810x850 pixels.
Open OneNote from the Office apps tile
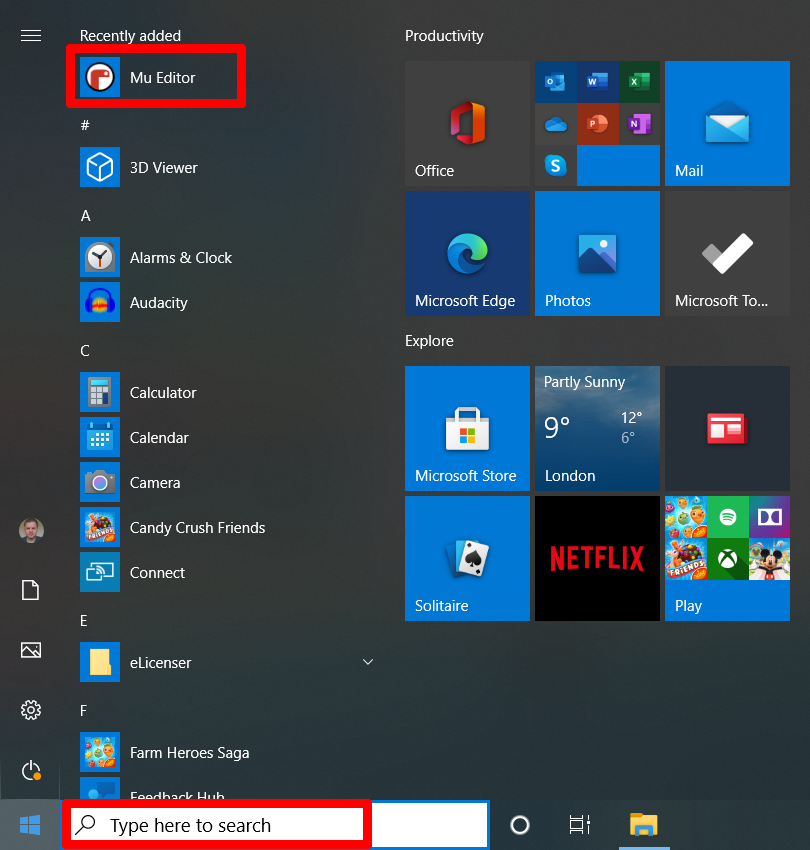[x=639, y=124]
